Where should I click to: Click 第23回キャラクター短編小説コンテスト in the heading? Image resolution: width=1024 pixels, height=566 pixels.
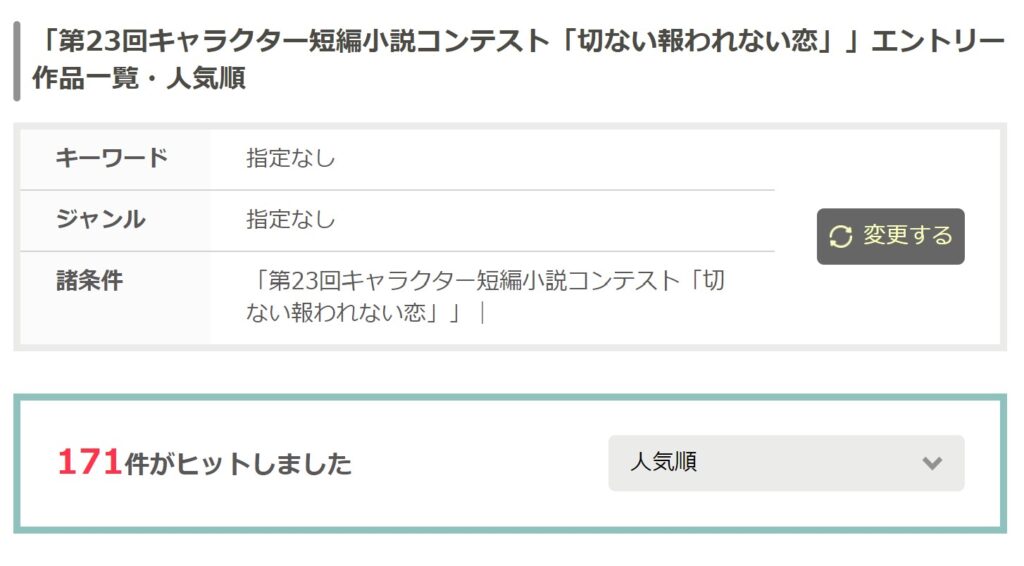[304, 41]
